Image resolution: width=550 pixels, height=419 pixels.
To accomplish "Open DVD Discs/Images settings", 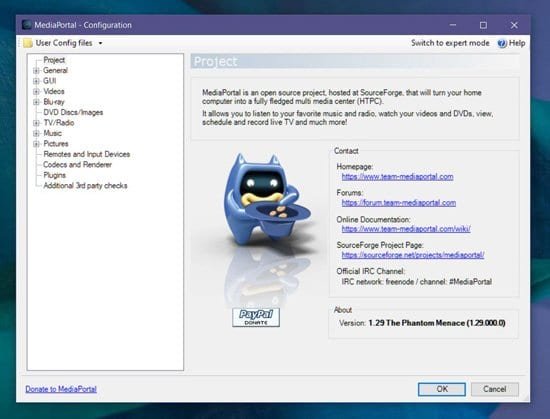I will [x=73, y=113].
